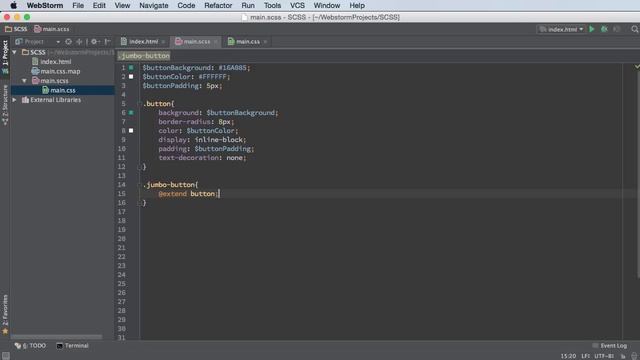Click scroll-from-source target icon in Project panel
The width and height of the screenshot is (640, 360).
(x=69, y=42)
